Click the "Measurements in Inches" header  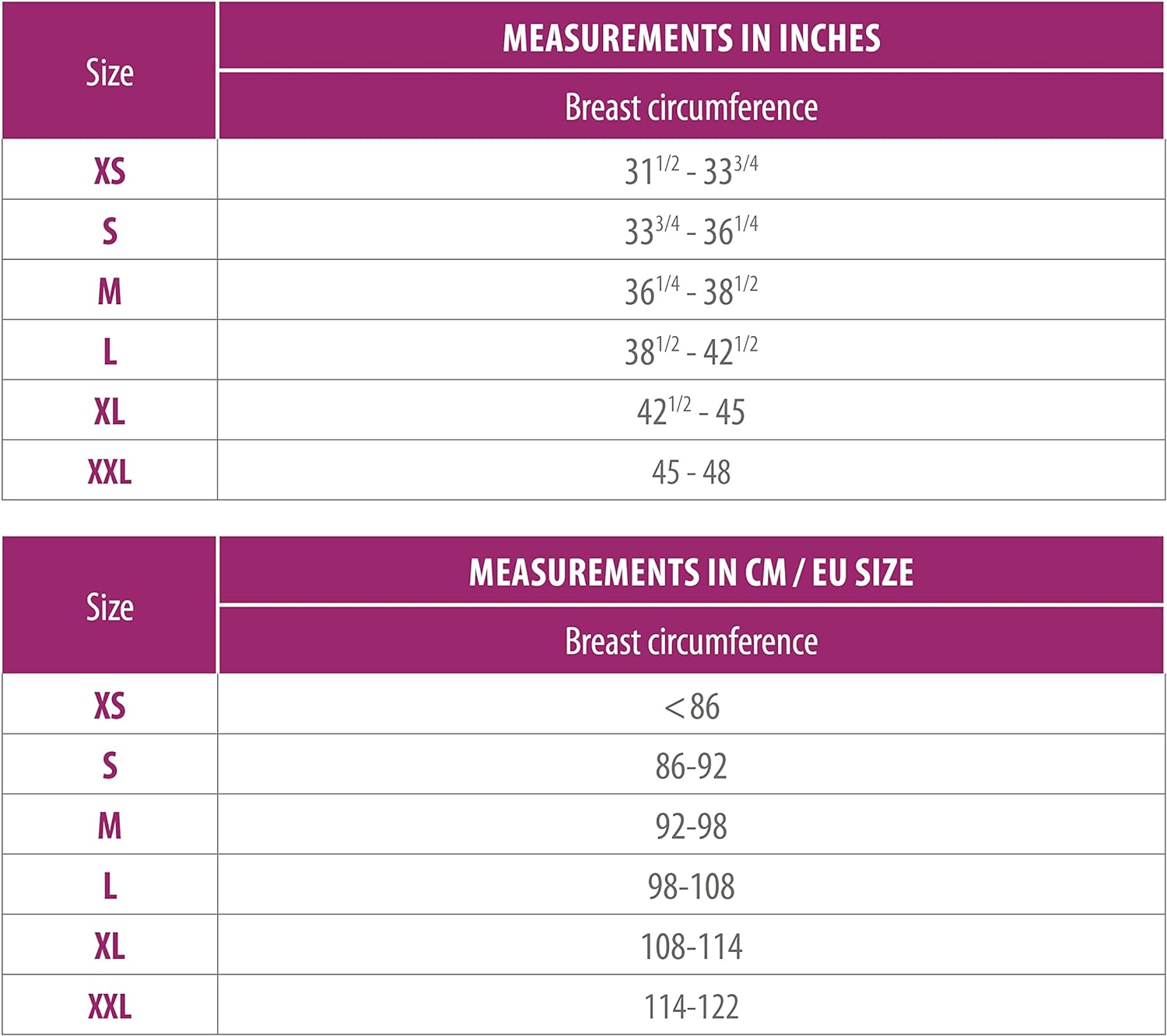pyautogui.click(x=691, y=37)
